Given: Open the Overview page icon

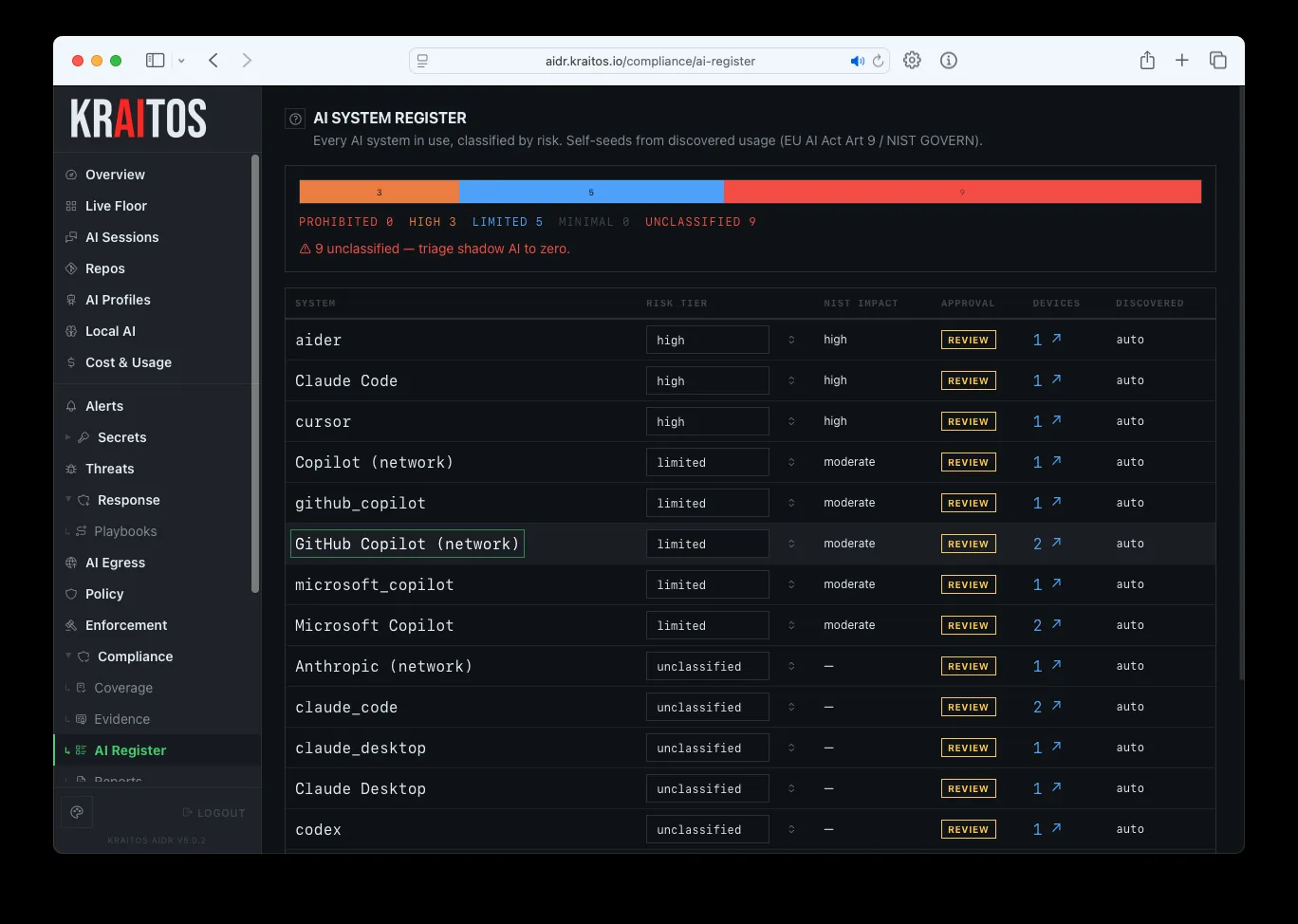Looking at the screenshot, I should 71,175.
